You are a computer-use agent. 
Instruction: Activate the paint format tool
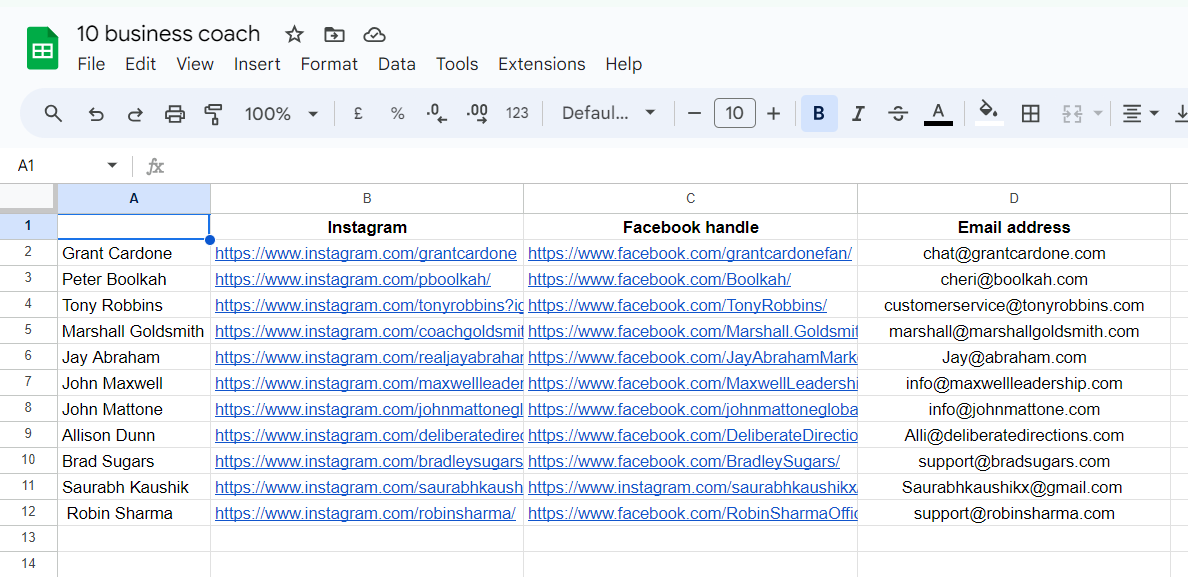pyautogui.click(x=214, y=114)
